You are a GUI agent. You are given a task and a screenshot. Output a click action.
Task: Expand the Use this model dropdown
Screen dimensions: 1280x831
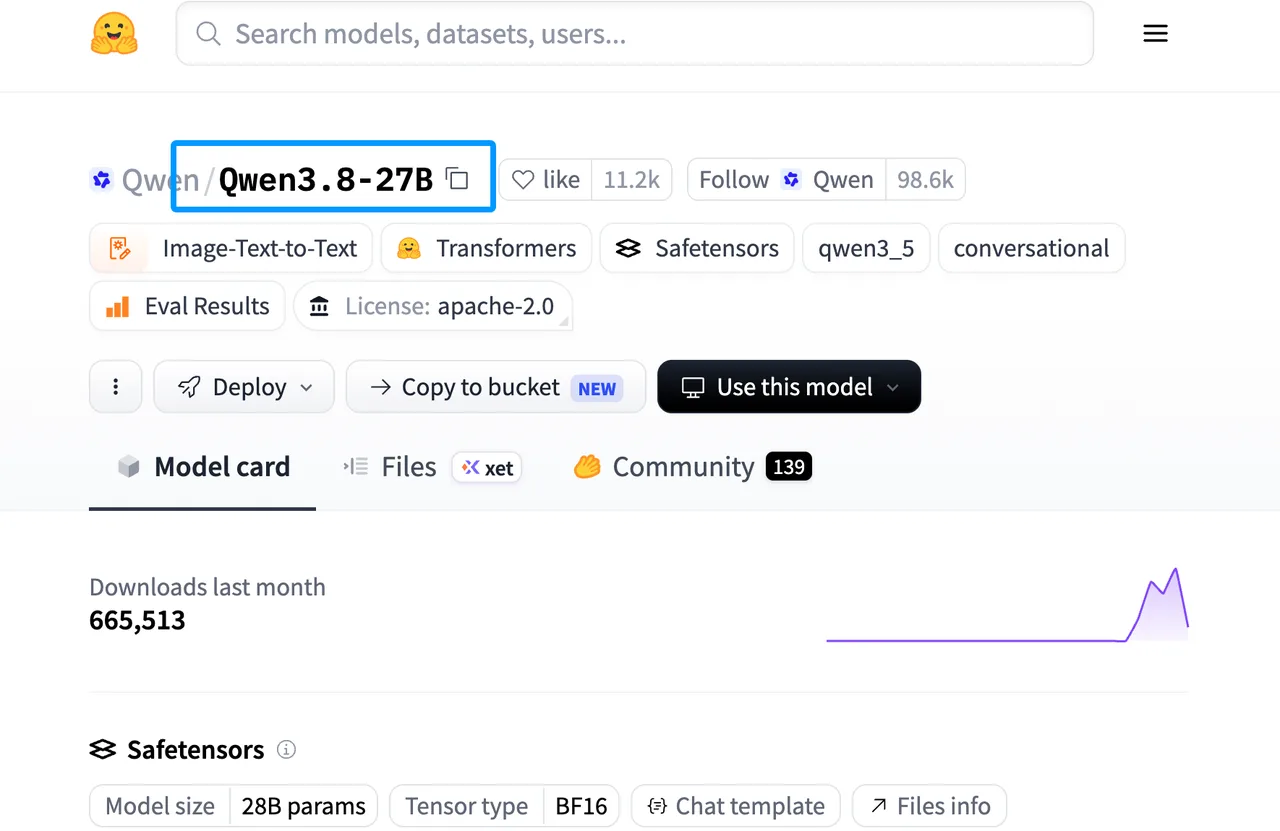click(x=789, y=387)
